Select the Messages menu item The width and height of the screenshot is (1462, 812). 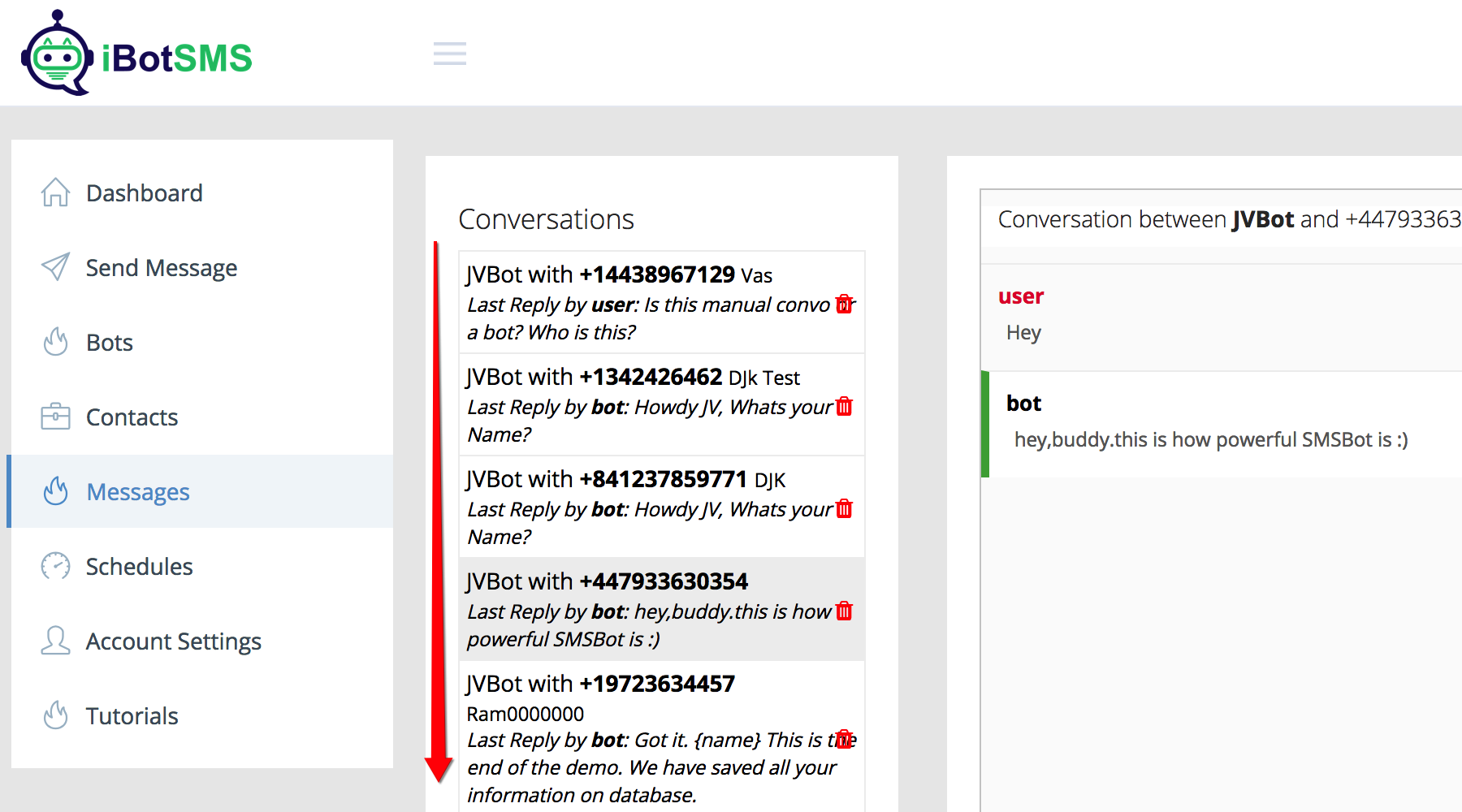pyautogui.click(x=137, y=492)
